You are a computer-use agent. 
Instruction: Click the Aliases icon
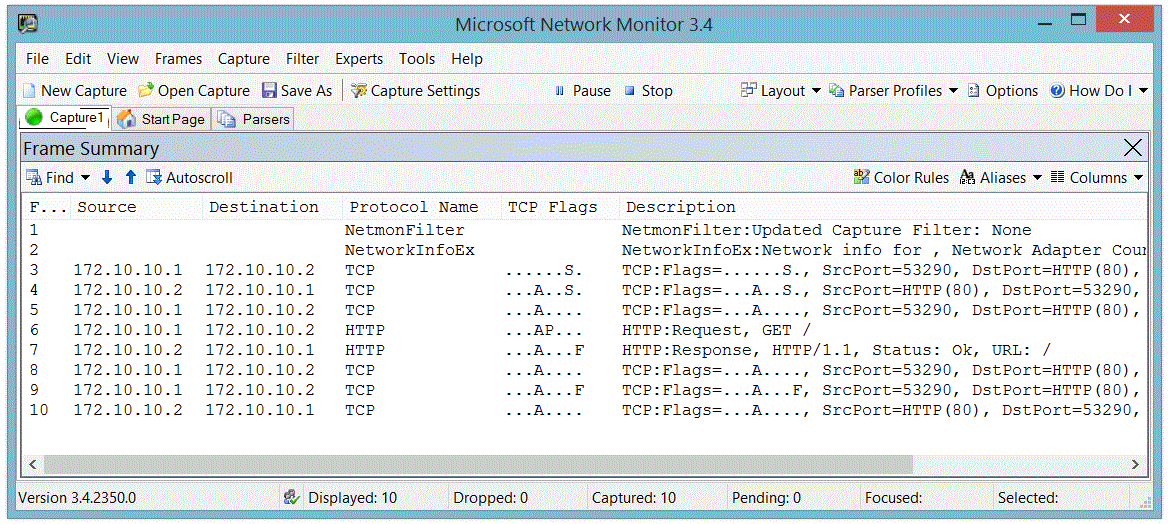point(968,177)
